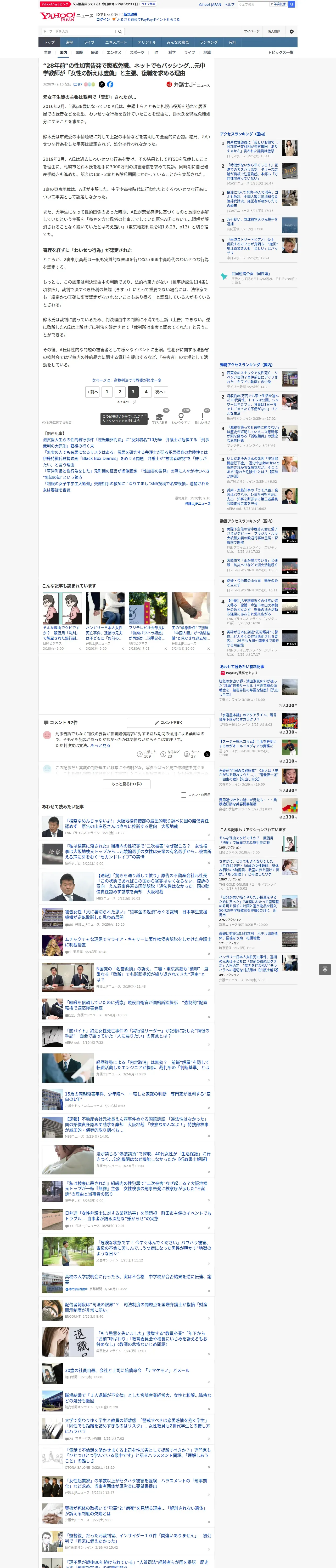The image size is (336, 1568).
Task: Go to next page 次へ
Action: pos(160,392)
